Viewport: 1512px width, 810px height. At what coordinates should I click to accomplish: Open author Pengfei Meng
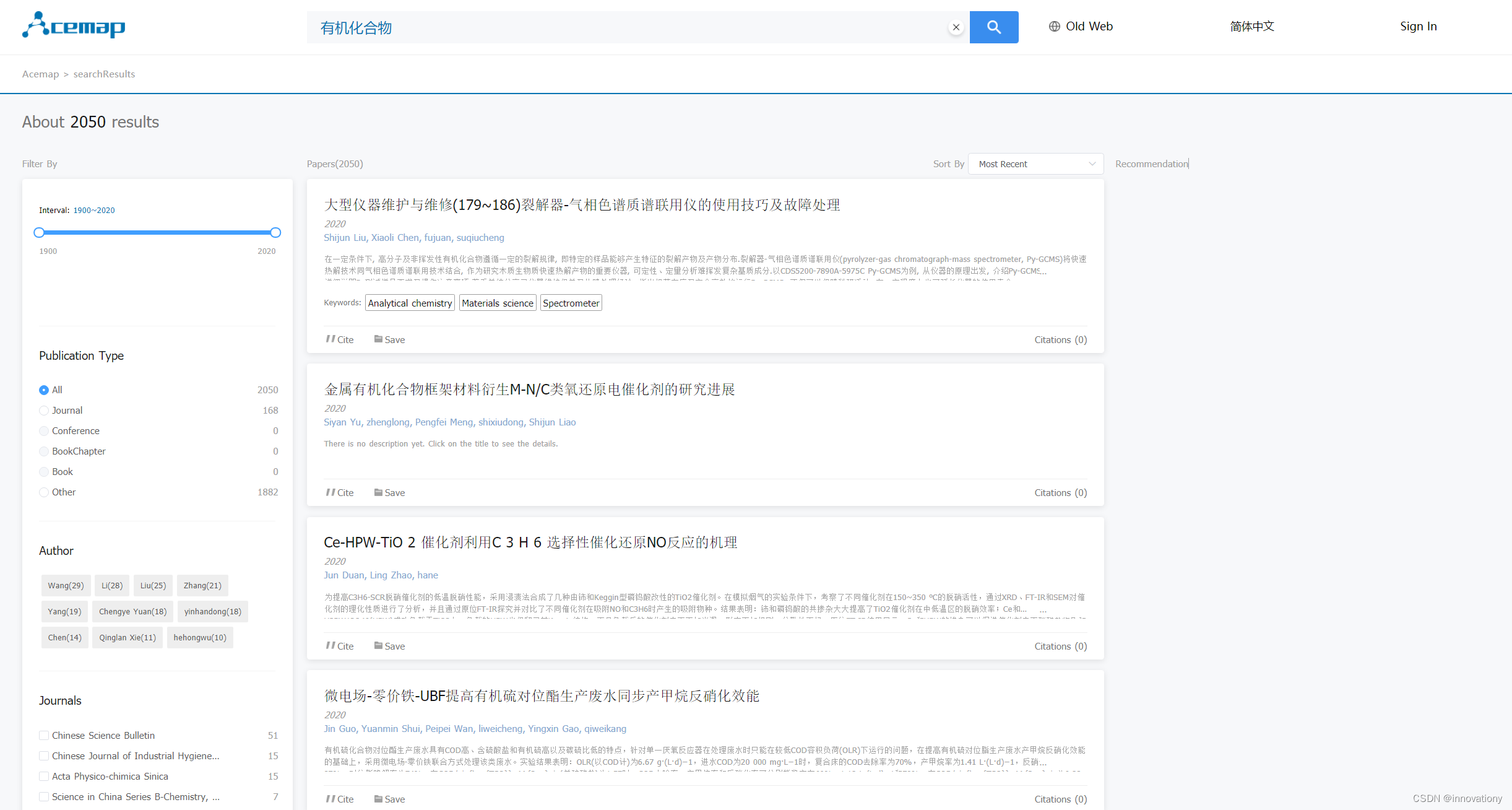[444, 422]
